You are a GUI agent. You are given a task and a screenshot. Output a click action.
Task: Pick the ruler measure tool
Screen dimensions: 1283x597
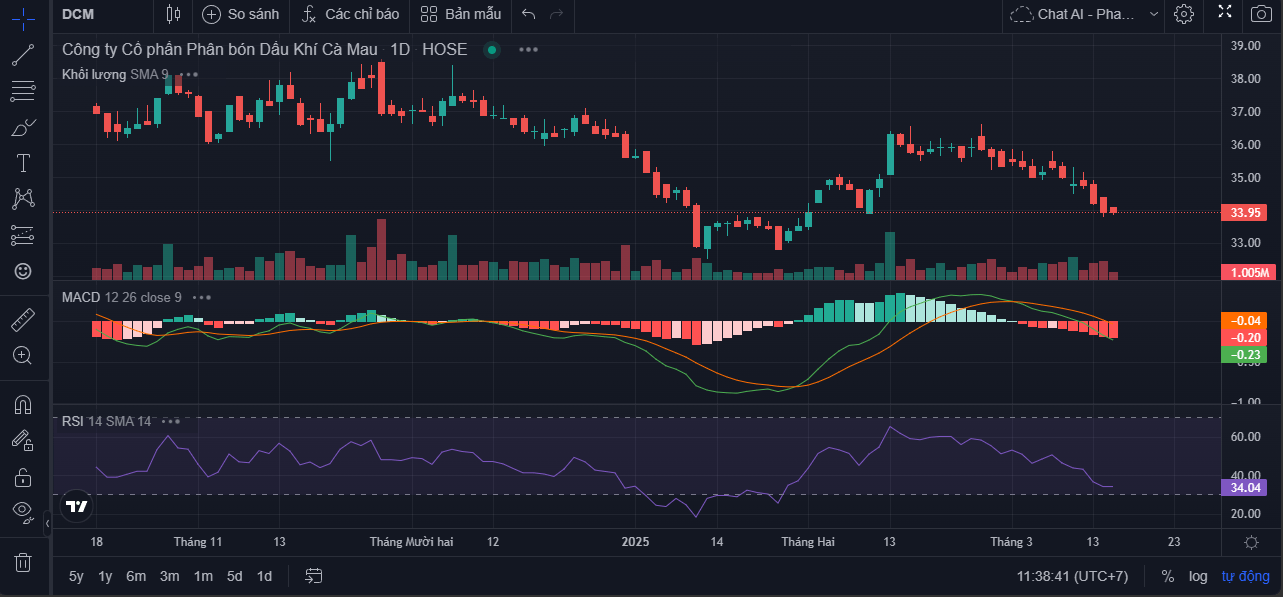pyautogui.click(x=22, y=320)
